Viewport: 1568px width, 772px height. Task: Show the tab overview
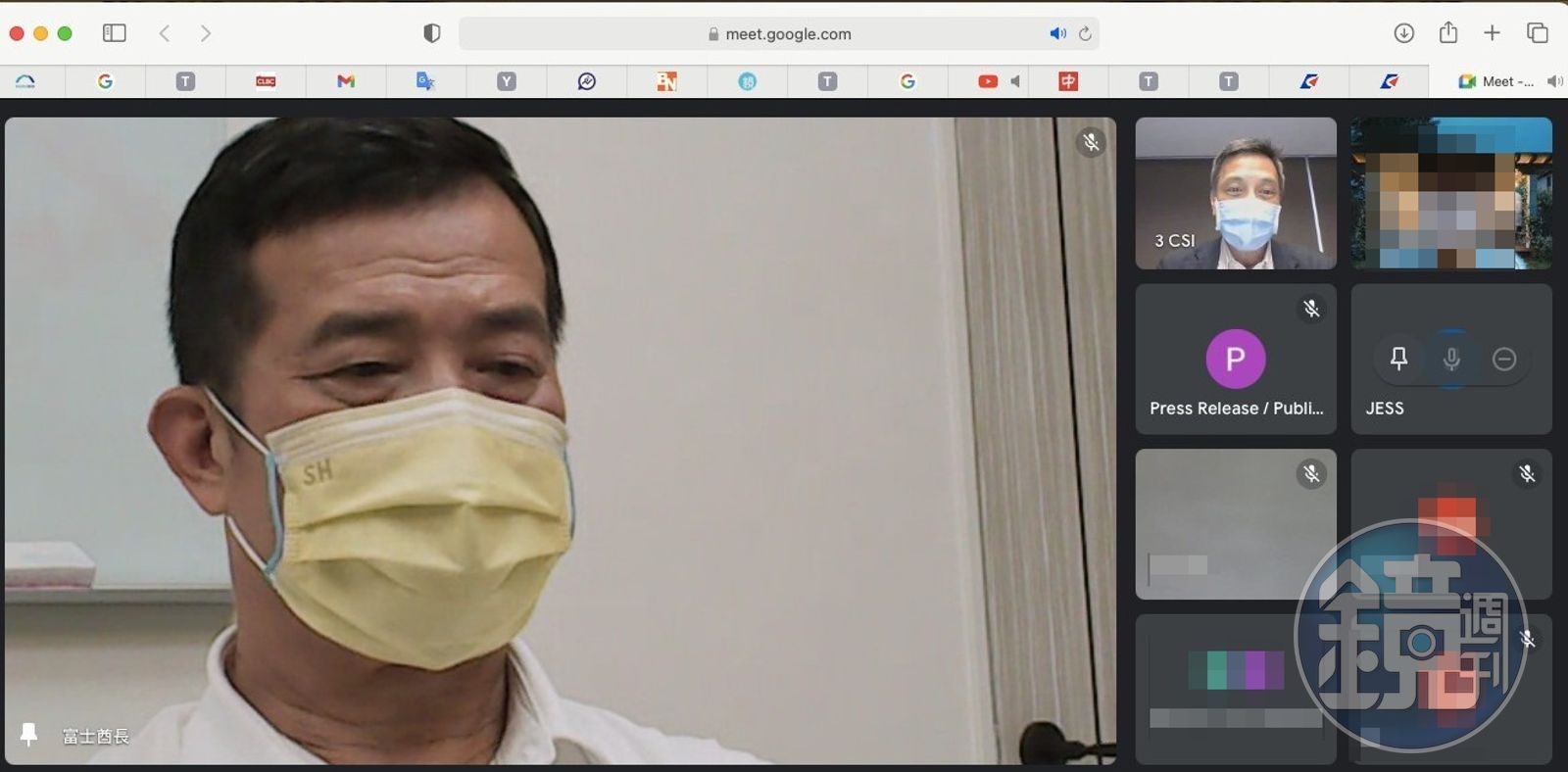(x=1537, y=33)
